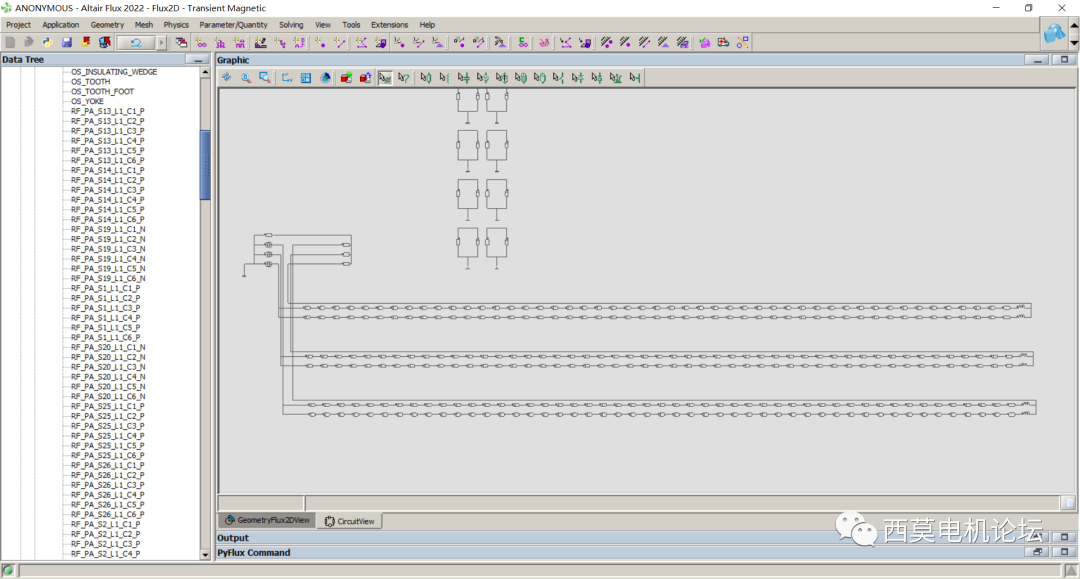Image resolution: width=1080 pixels, height=579 pixels.
Task: Switch to the GeometryFlux2DView tab
Action: (x=267, y=520)
